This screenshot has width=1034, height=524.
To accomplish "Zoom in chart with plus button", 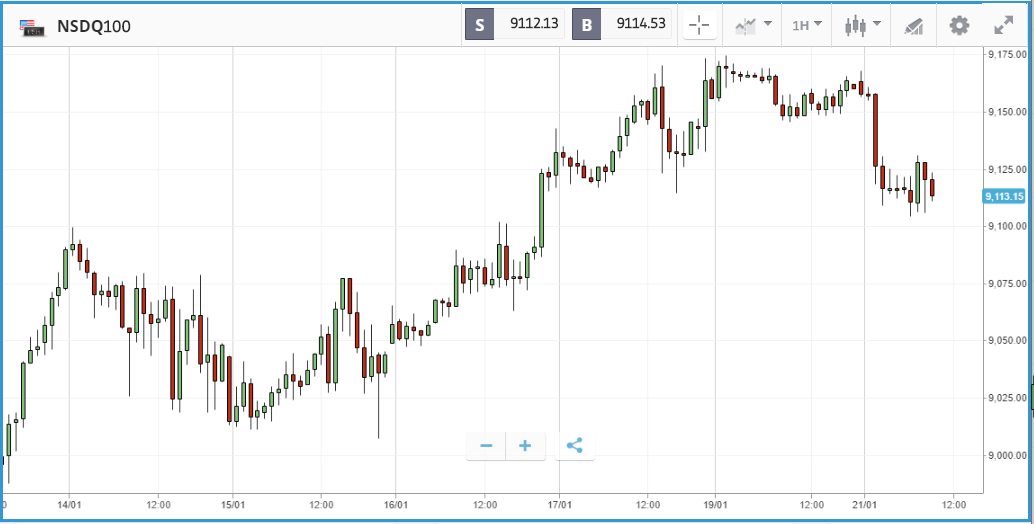I will 525,446.
